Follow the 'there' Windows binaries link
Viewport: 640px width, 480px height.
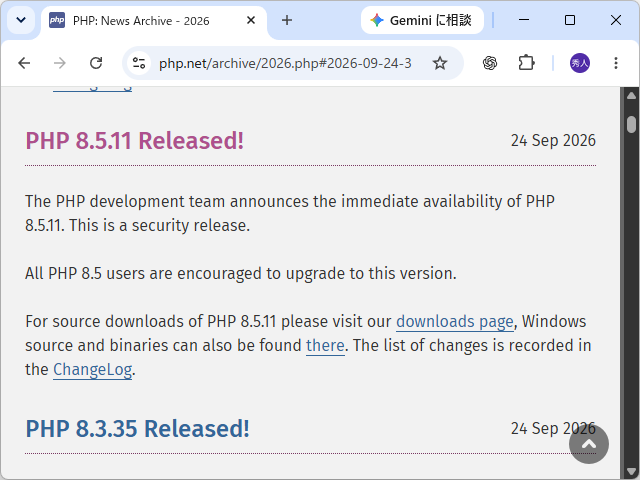(325, 346)
